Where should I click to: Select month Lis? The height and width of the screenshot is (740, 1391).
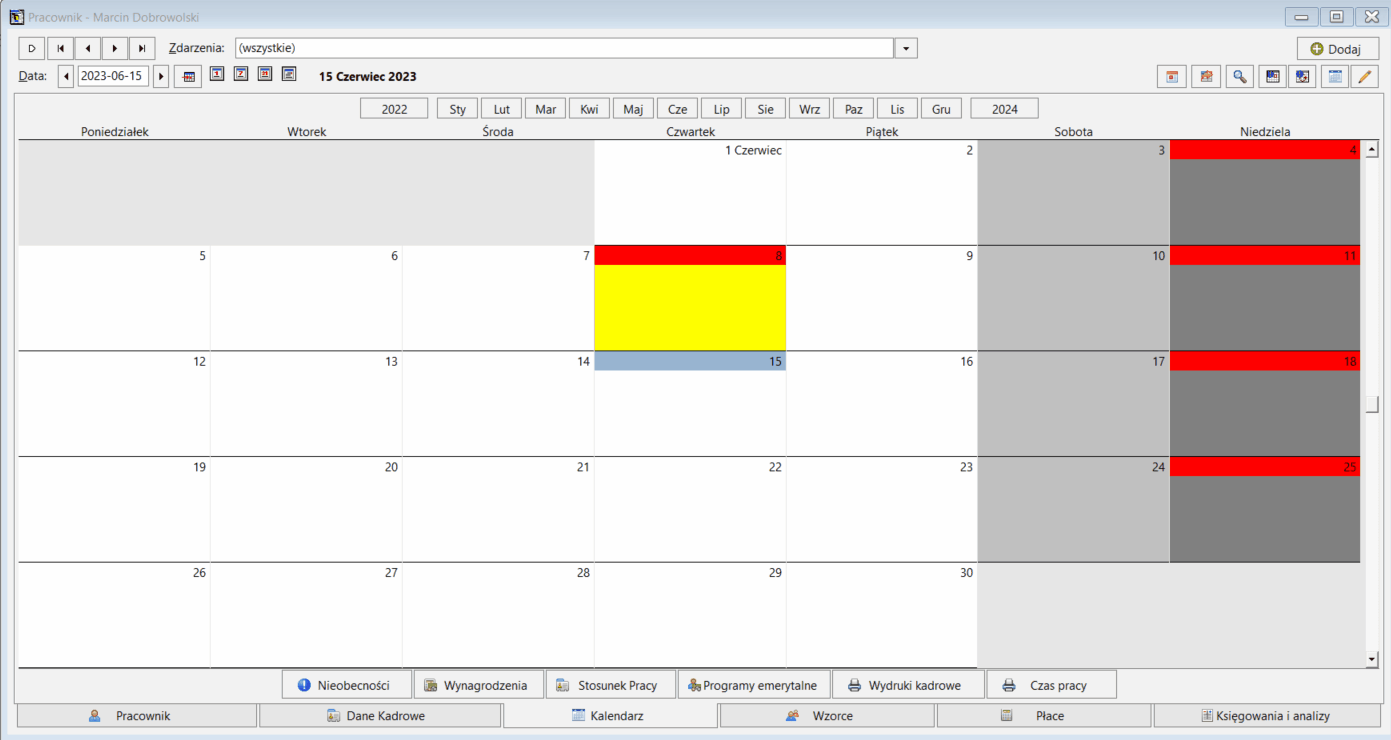(x=897, y=109)
